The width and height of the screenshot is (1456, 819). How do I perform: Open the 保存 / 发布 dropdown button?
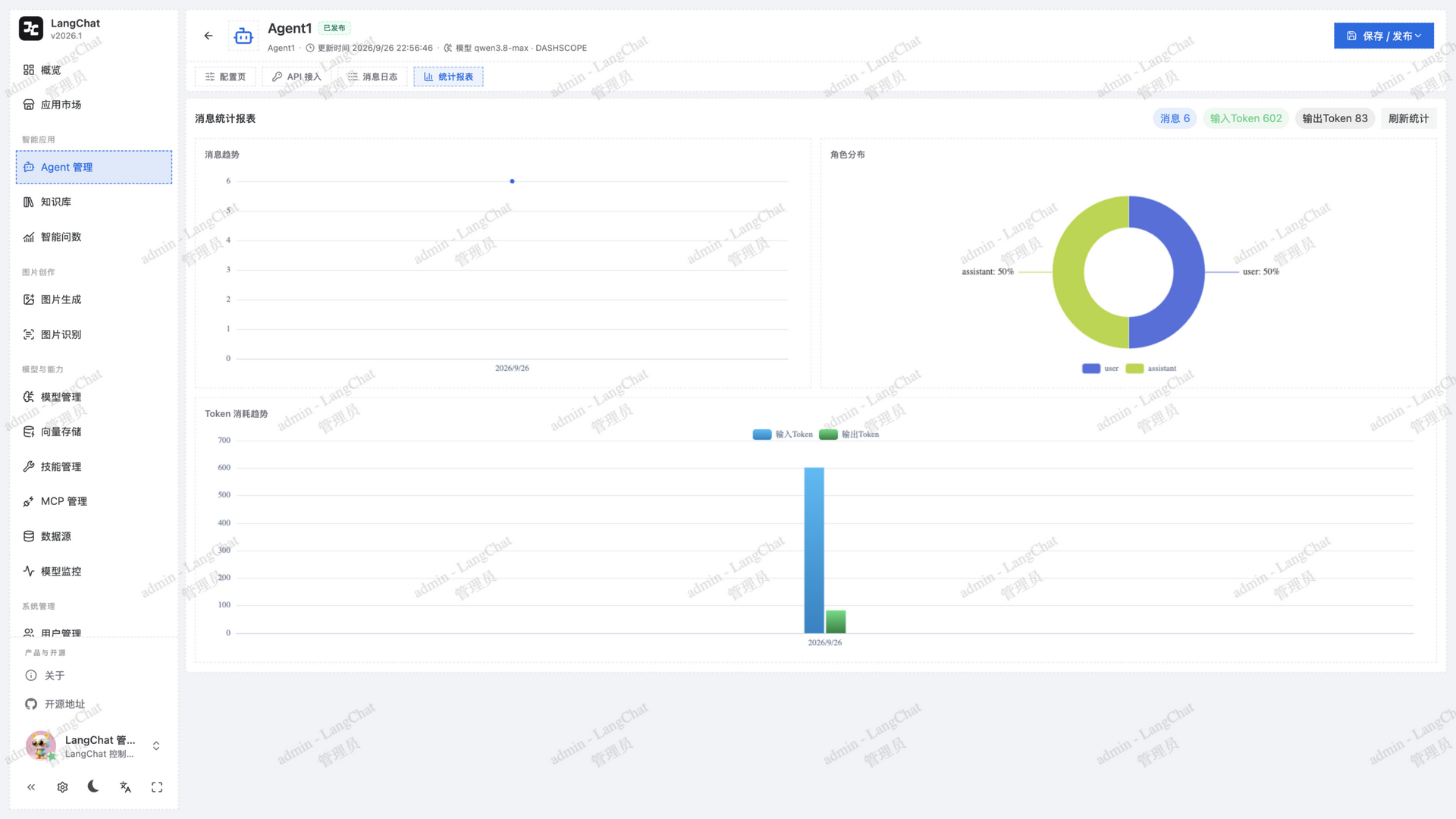(1383, 36)
